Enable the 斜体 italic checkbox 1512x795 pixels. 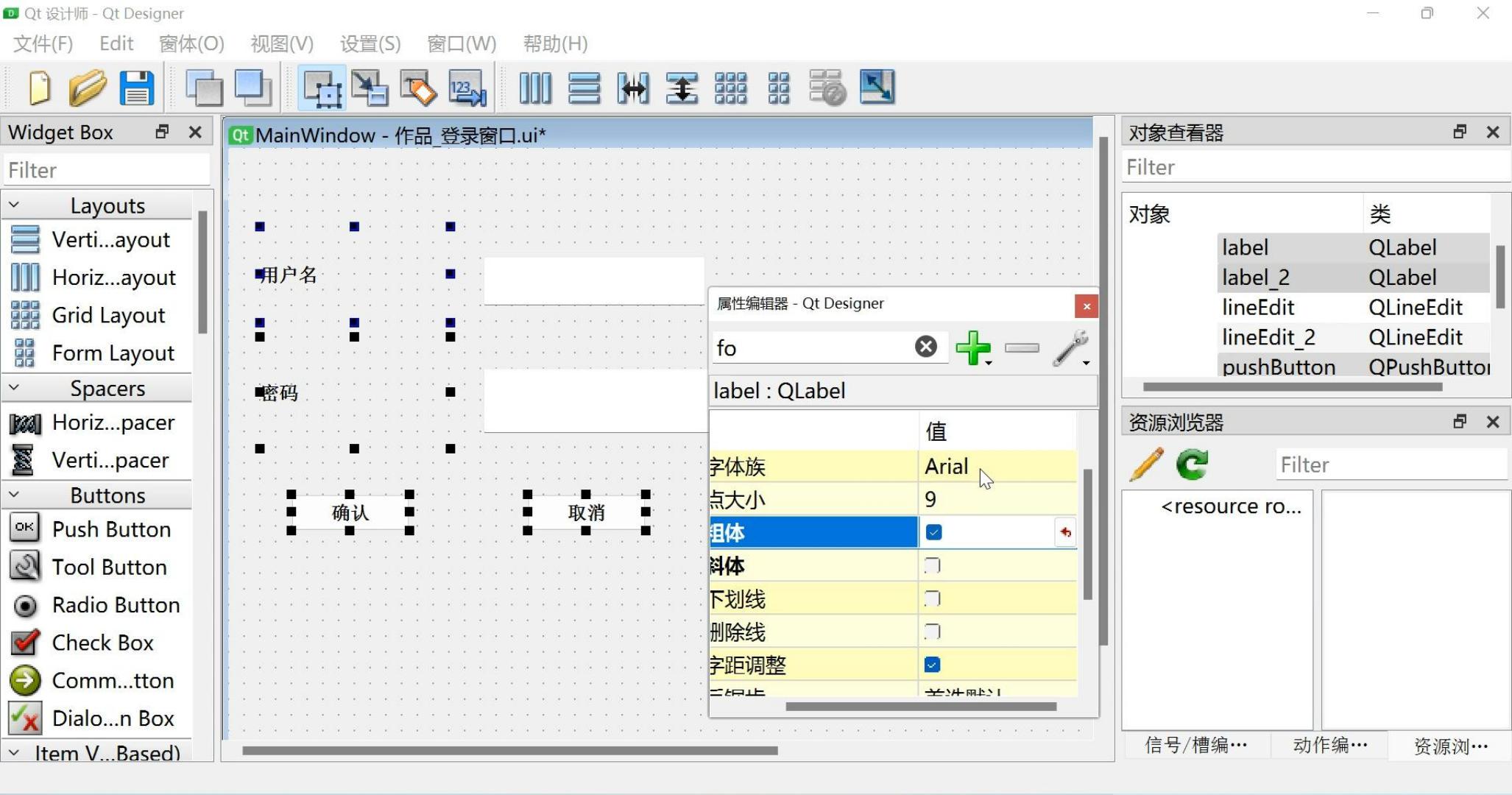point(932,565)
